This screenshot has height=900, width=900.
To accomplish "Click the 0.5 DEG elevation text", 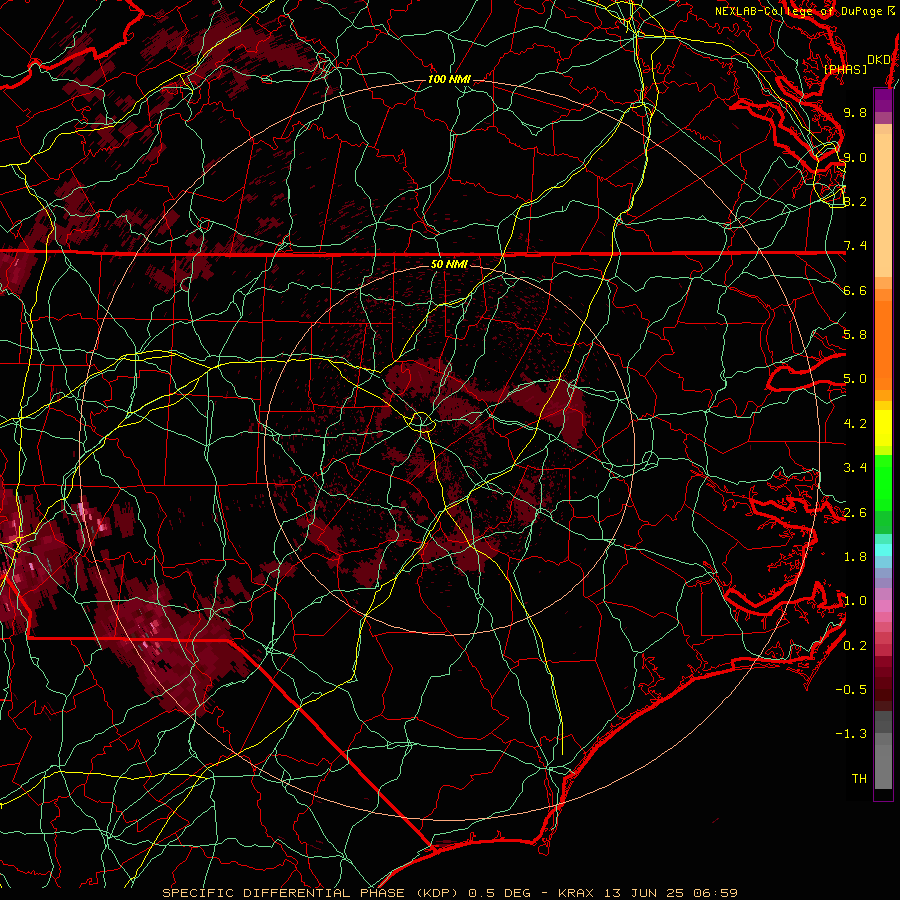I will 499,893.
